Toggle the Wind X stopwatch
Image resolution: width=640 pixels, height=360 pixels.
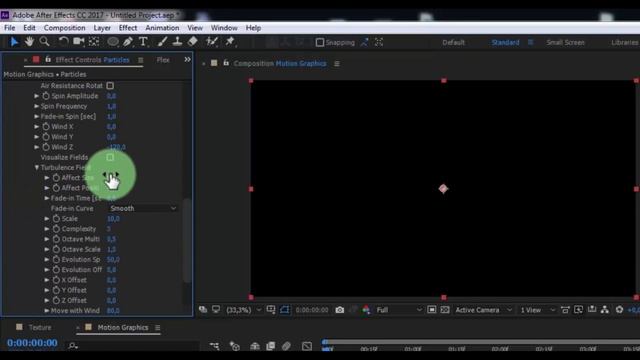point(46,127)
